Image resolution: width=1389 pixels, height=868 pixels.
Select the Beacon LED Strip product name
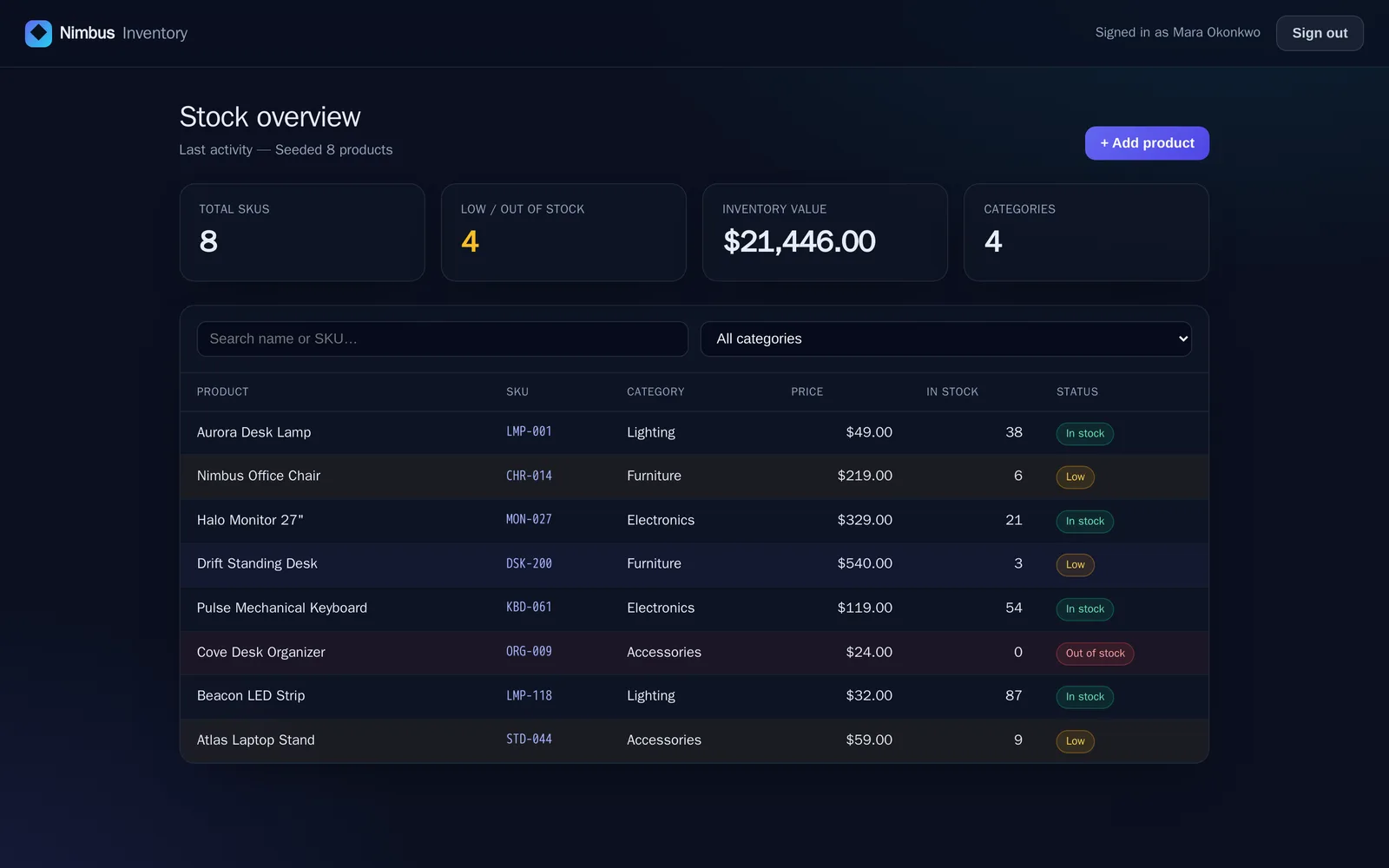tap(251, 695)
